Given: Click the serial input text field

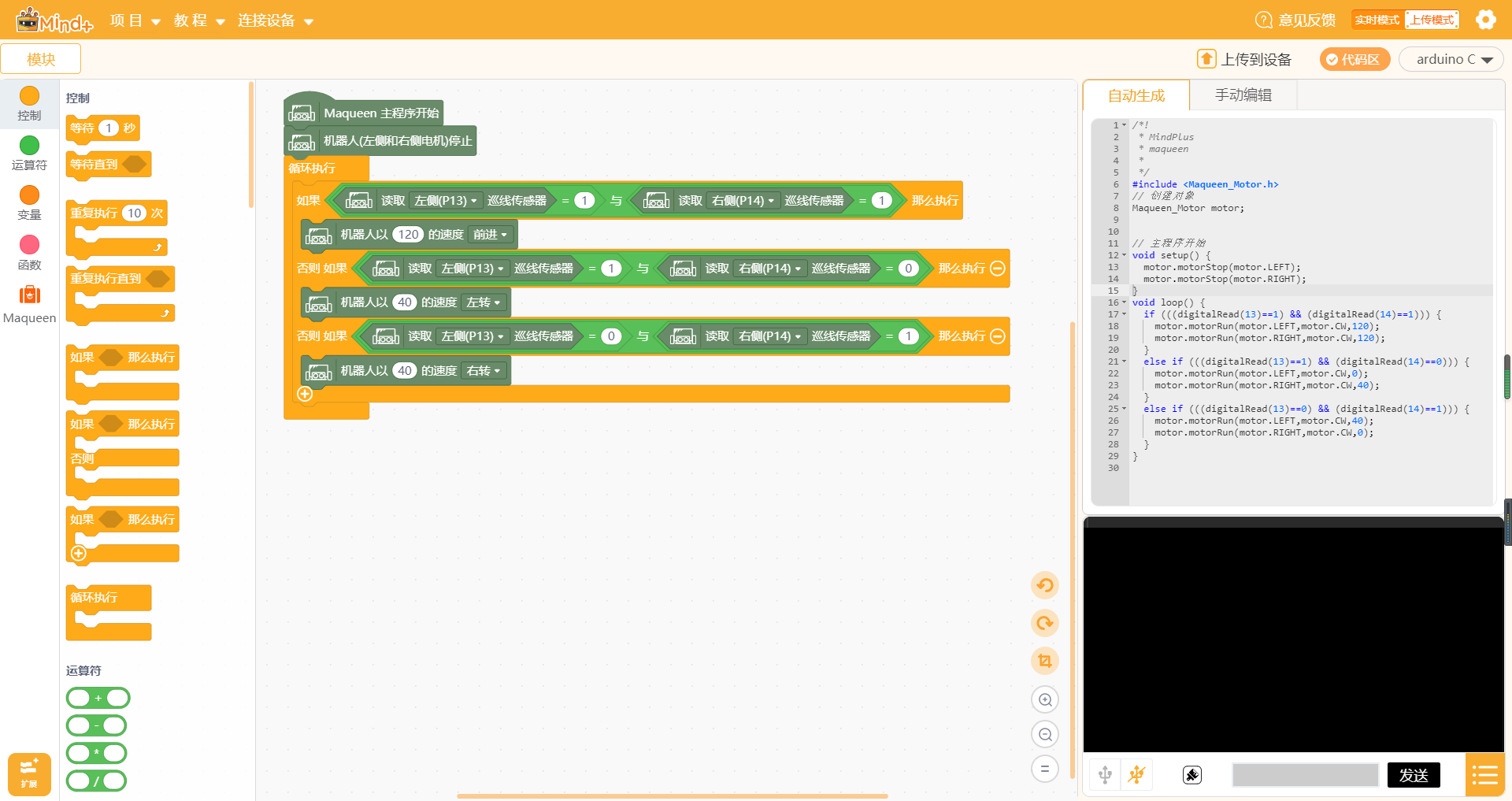Looking at the screenshot, I should [1305, 775].
